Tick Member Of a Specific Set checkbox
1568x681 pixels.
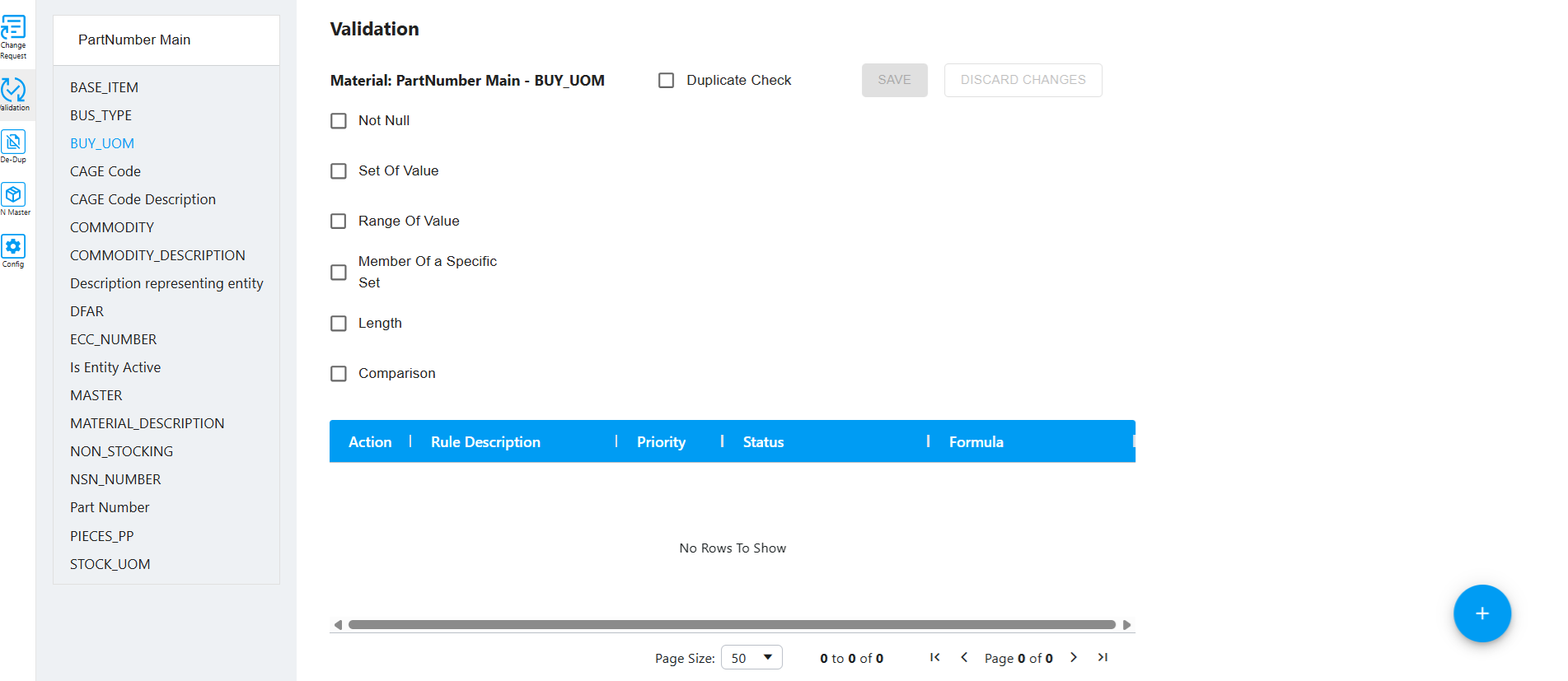point(339,273)
